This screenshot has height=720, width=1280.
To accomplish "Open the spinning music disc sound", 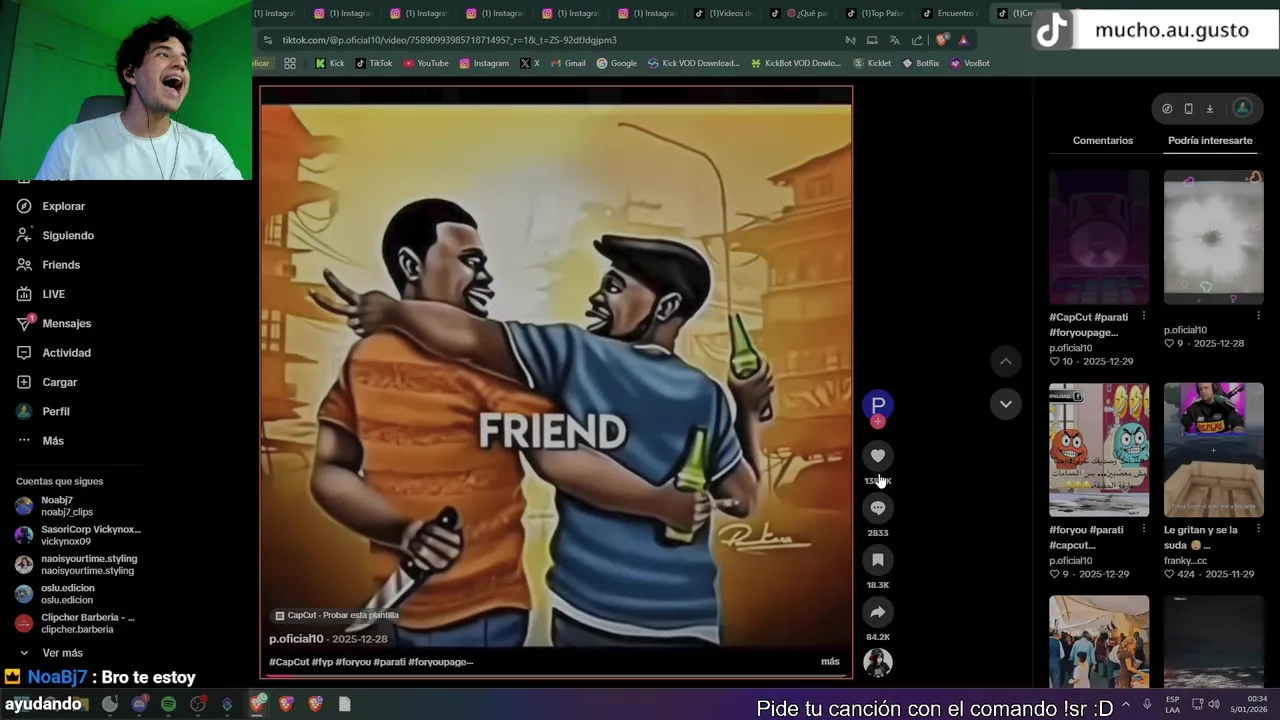I will click(x=878, y=662).
